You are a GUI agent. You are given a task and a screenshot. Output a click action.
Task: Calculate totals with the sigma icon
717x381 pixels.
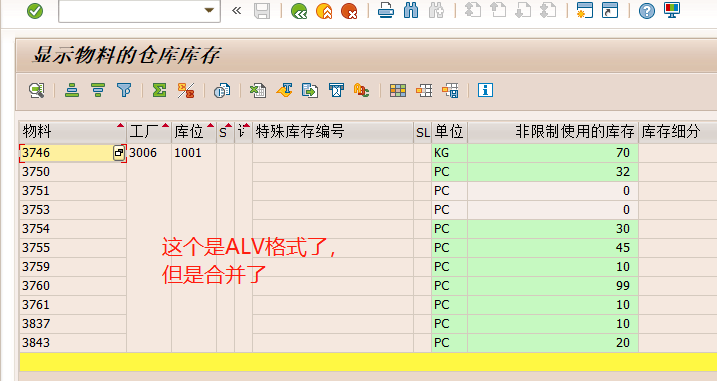[x=160, y=90]
